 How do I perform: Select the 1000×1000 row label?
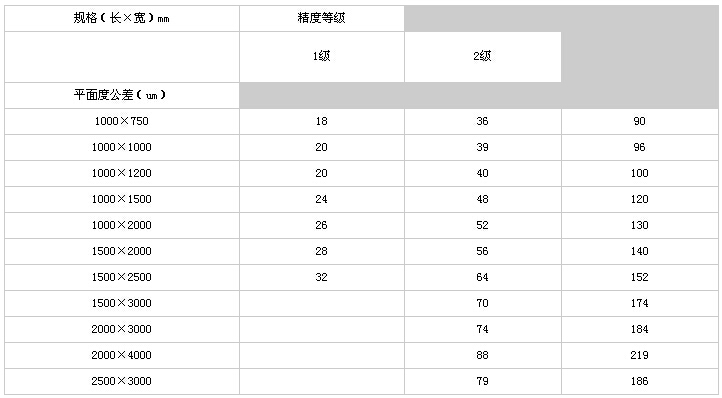click(122, 147)
